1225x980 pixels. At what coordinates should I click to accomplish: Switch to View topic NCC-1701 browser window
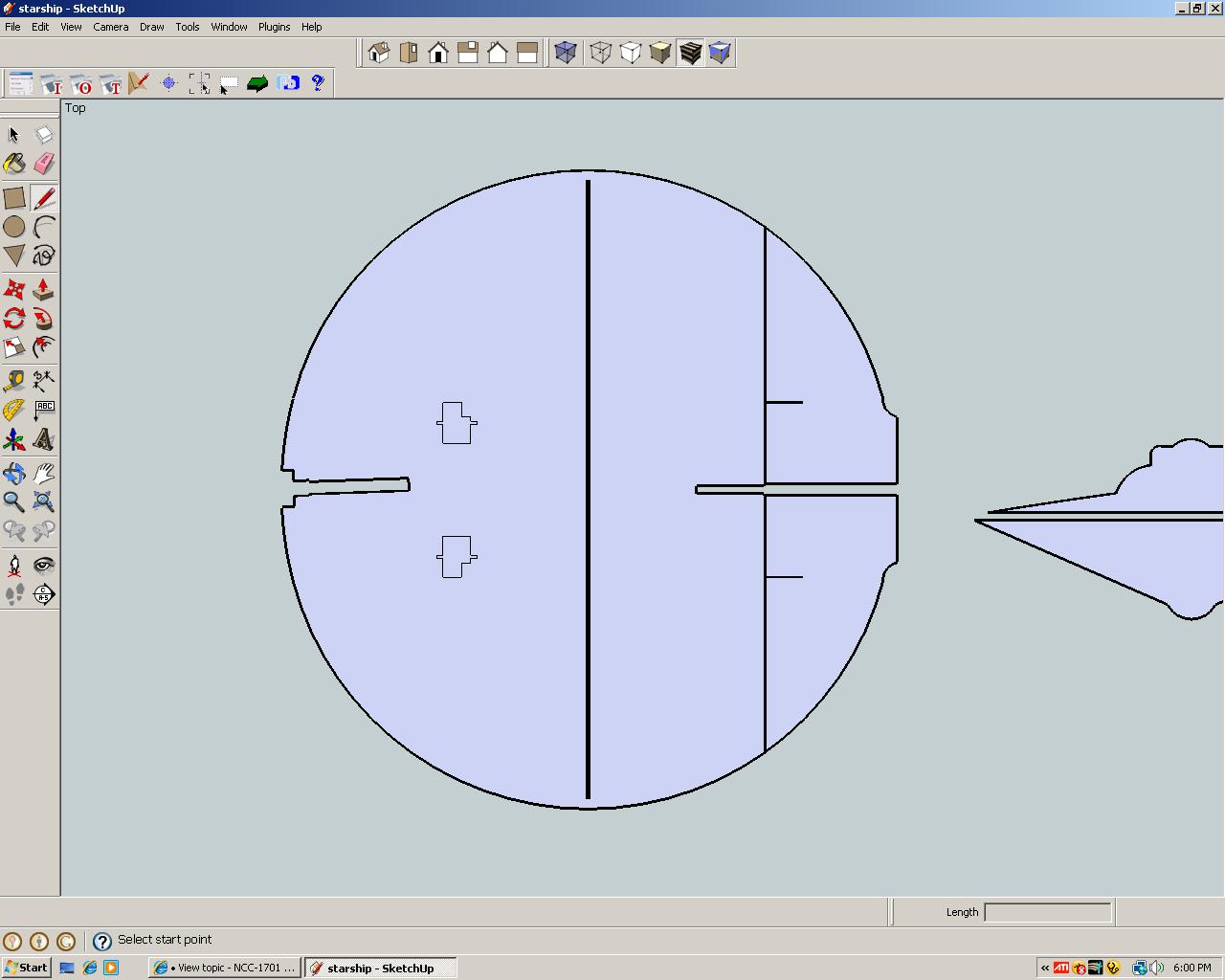(x=225, y=968)
